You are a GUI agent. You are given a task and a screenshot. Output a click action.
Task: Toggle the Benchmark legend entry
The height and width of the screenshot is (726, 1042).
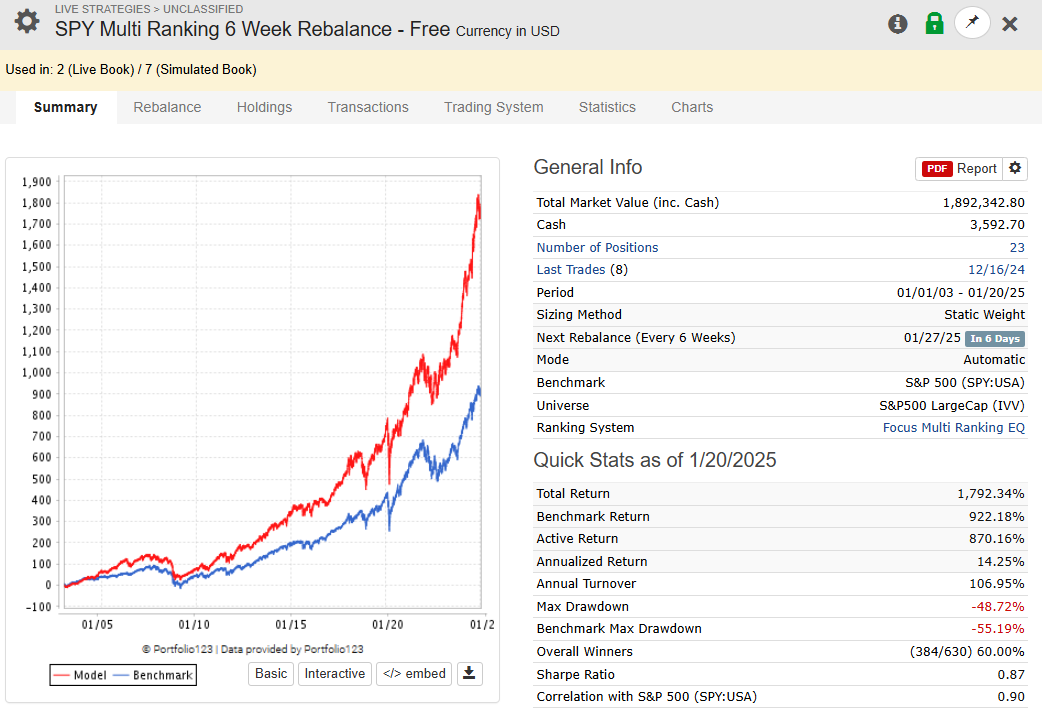pos(153,675)
